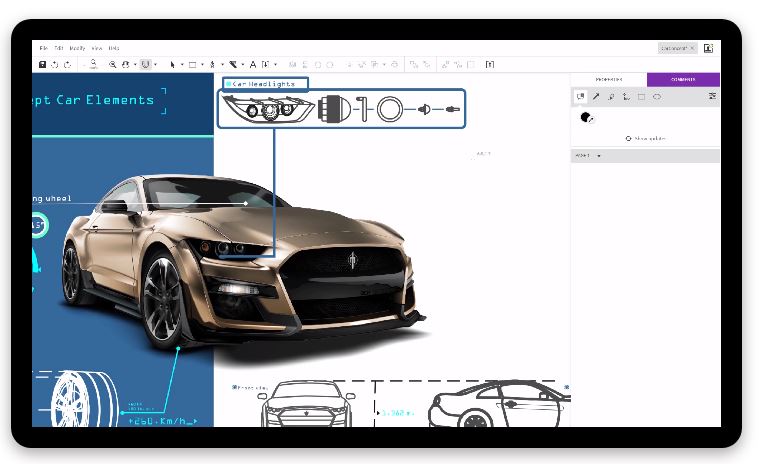Open the View menu
759x464 pixels.
point(97,48)
